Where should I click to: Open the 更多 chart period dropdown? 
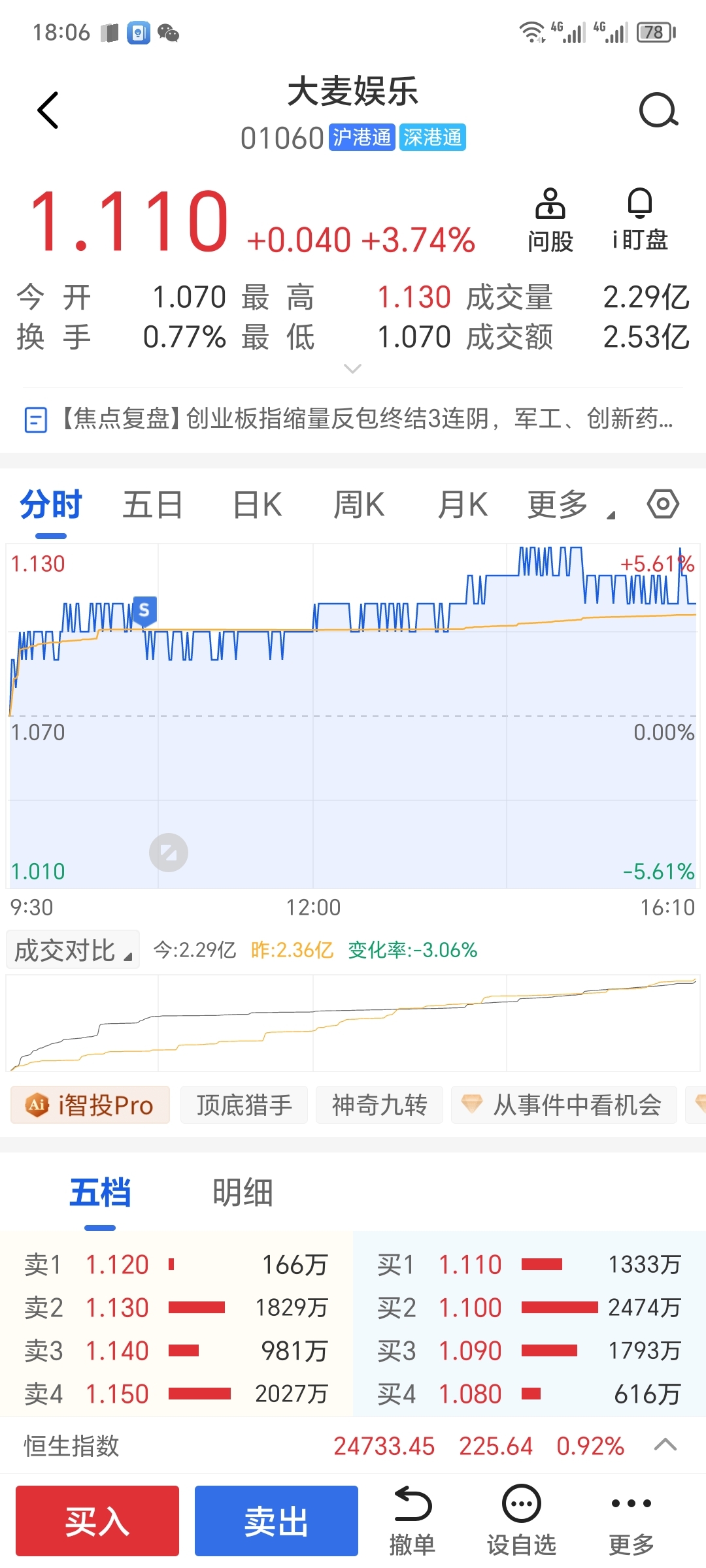pos(571,505)
